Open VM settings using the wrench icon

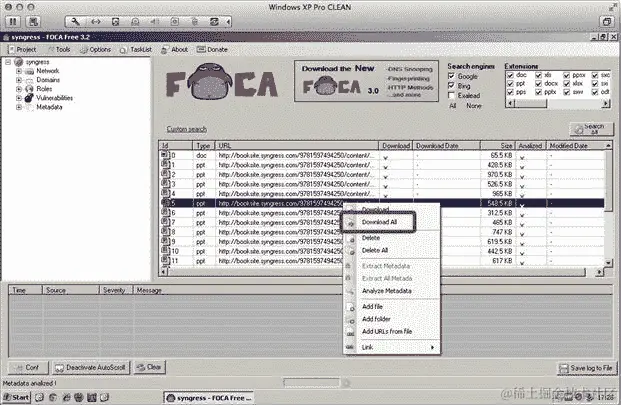tap(75, 22)
